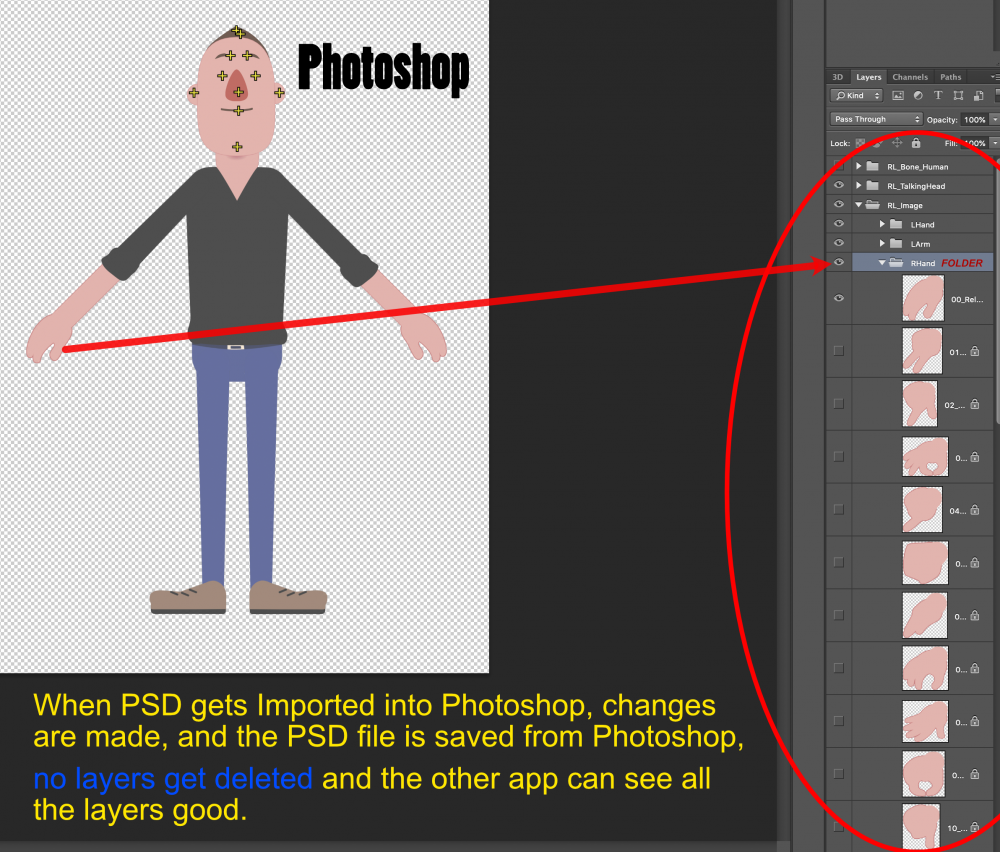This screenshot has height=852, width=1000.
Task: Filter for shape layers icon
Action: [958, 96]
